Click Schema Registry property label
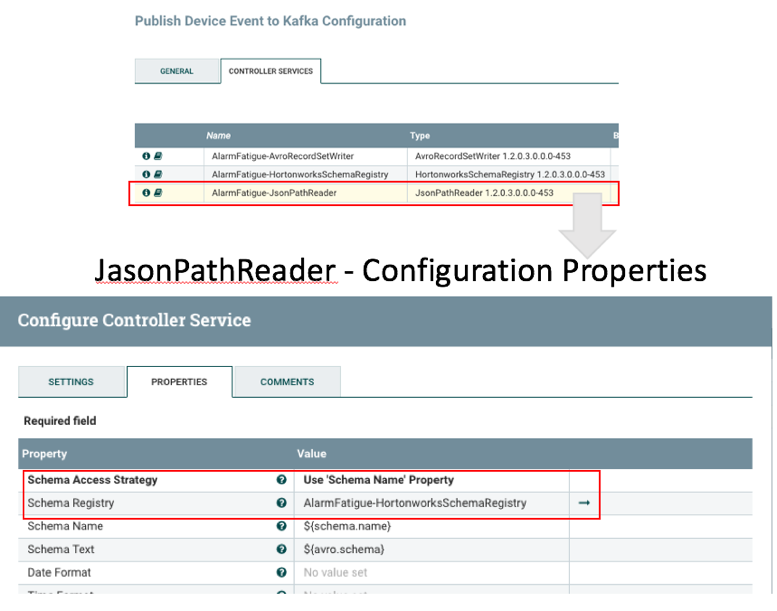Screen dimensions: 777x611 [x=71, y=503]
